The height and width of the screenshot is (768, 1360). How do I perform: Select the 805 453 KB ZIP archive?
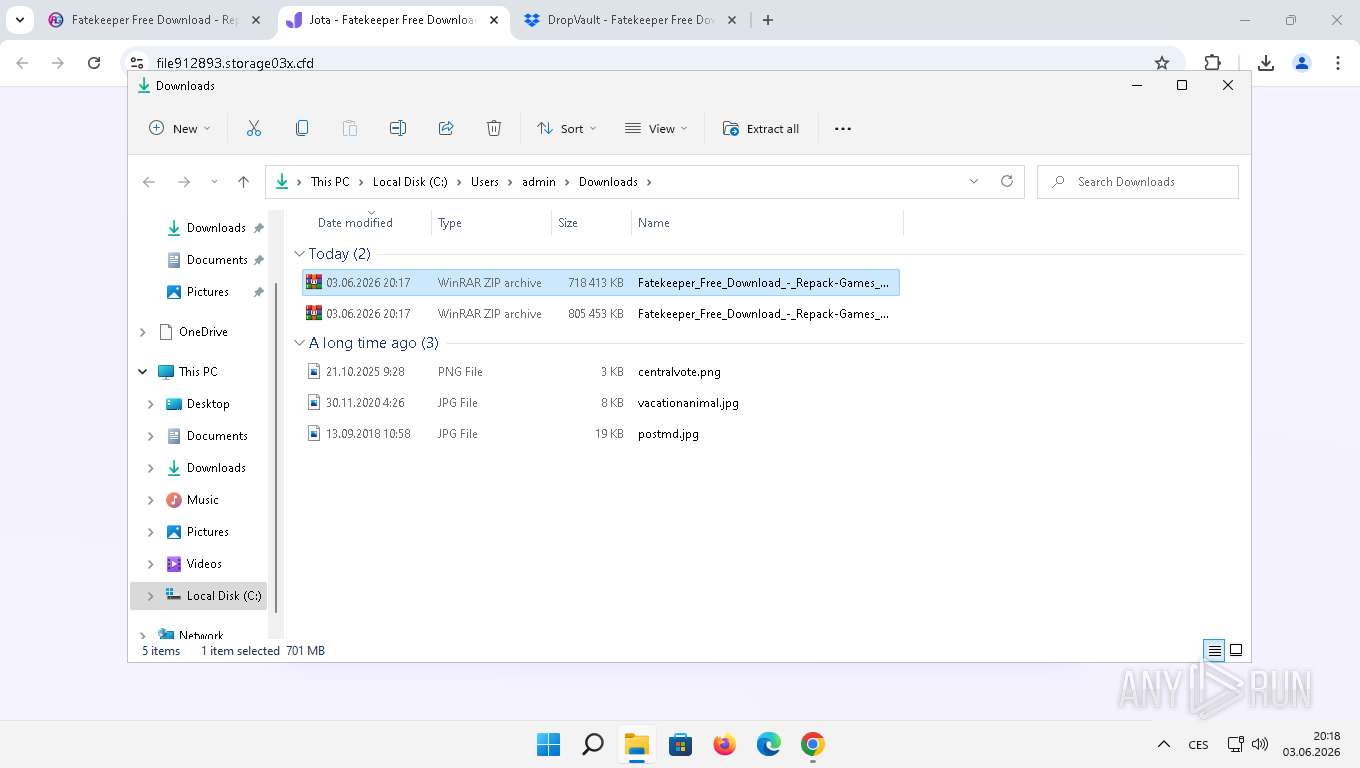click(x=601, y=314)
